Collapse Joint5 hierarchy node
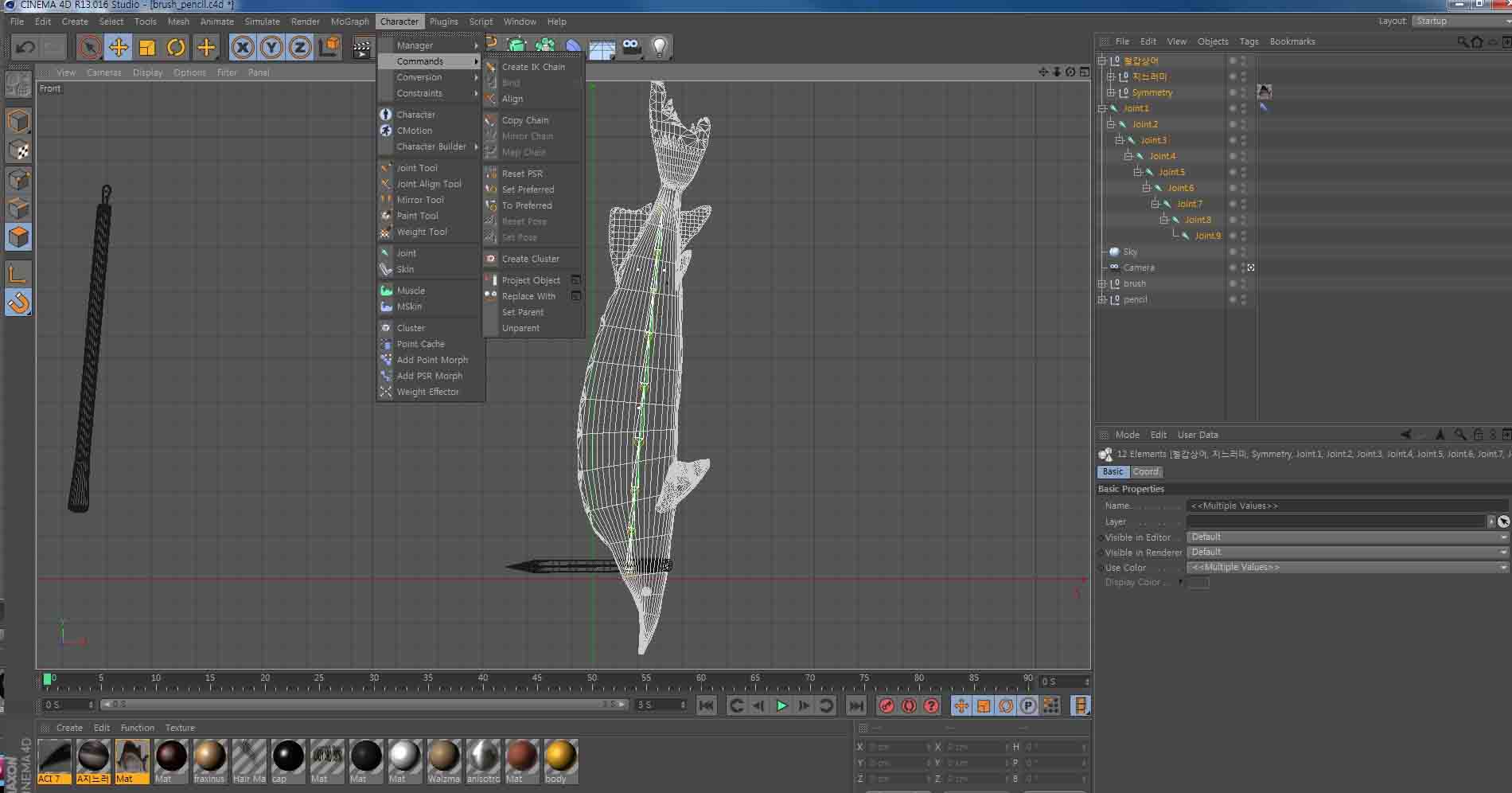This screenshot has height=793, width=1512. pos(1138,172)
